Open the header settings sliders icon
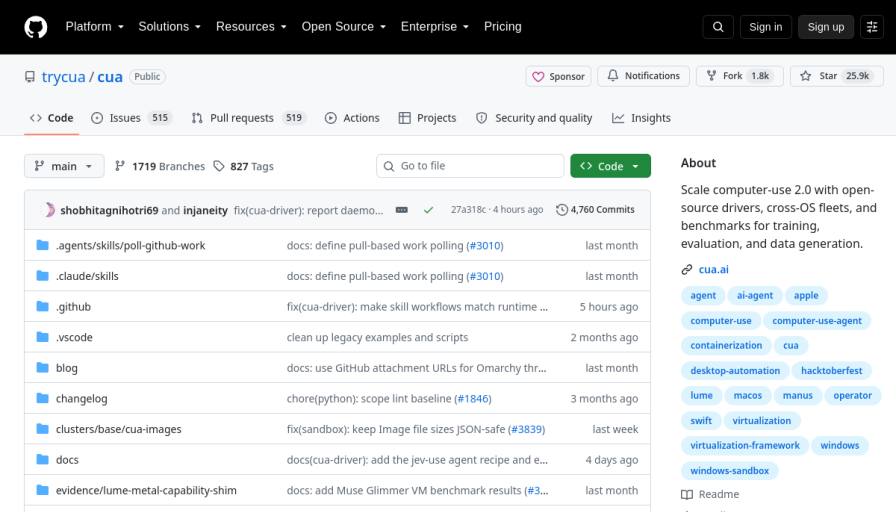 (x=872, y=27)
